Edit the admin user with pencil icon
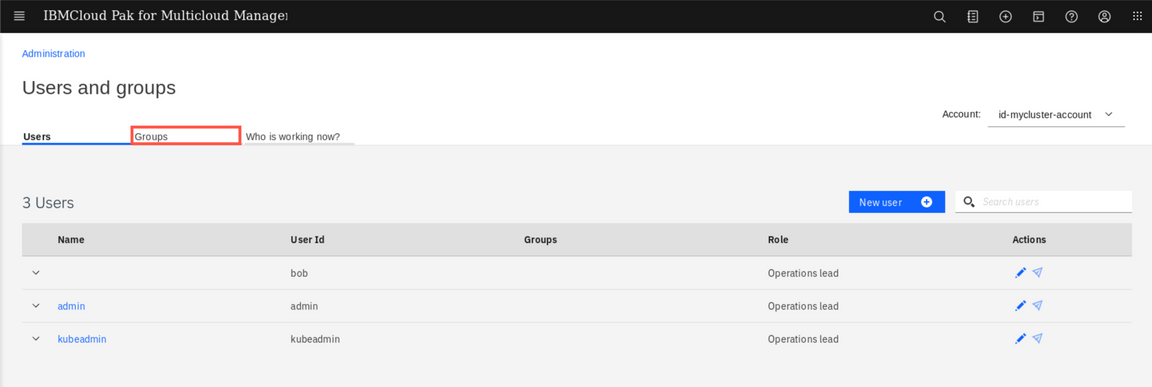The image size is (1152, 387). click(1020, 305)
